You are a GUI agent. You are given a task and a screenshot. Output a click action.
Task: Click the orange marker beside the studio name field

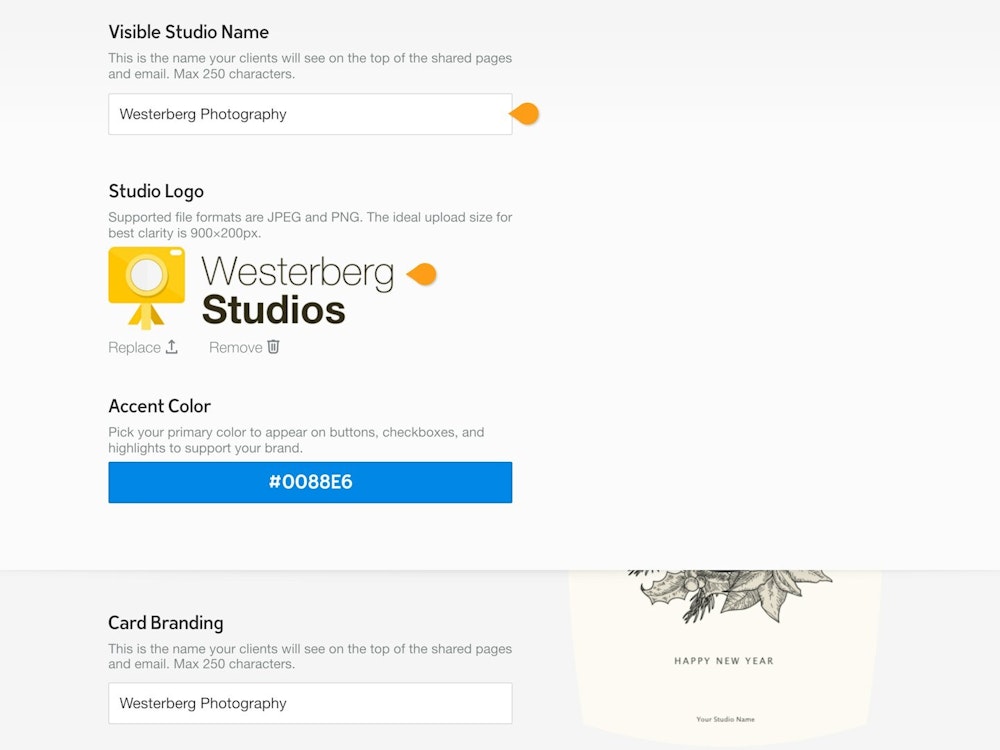[x=526, y=114]
